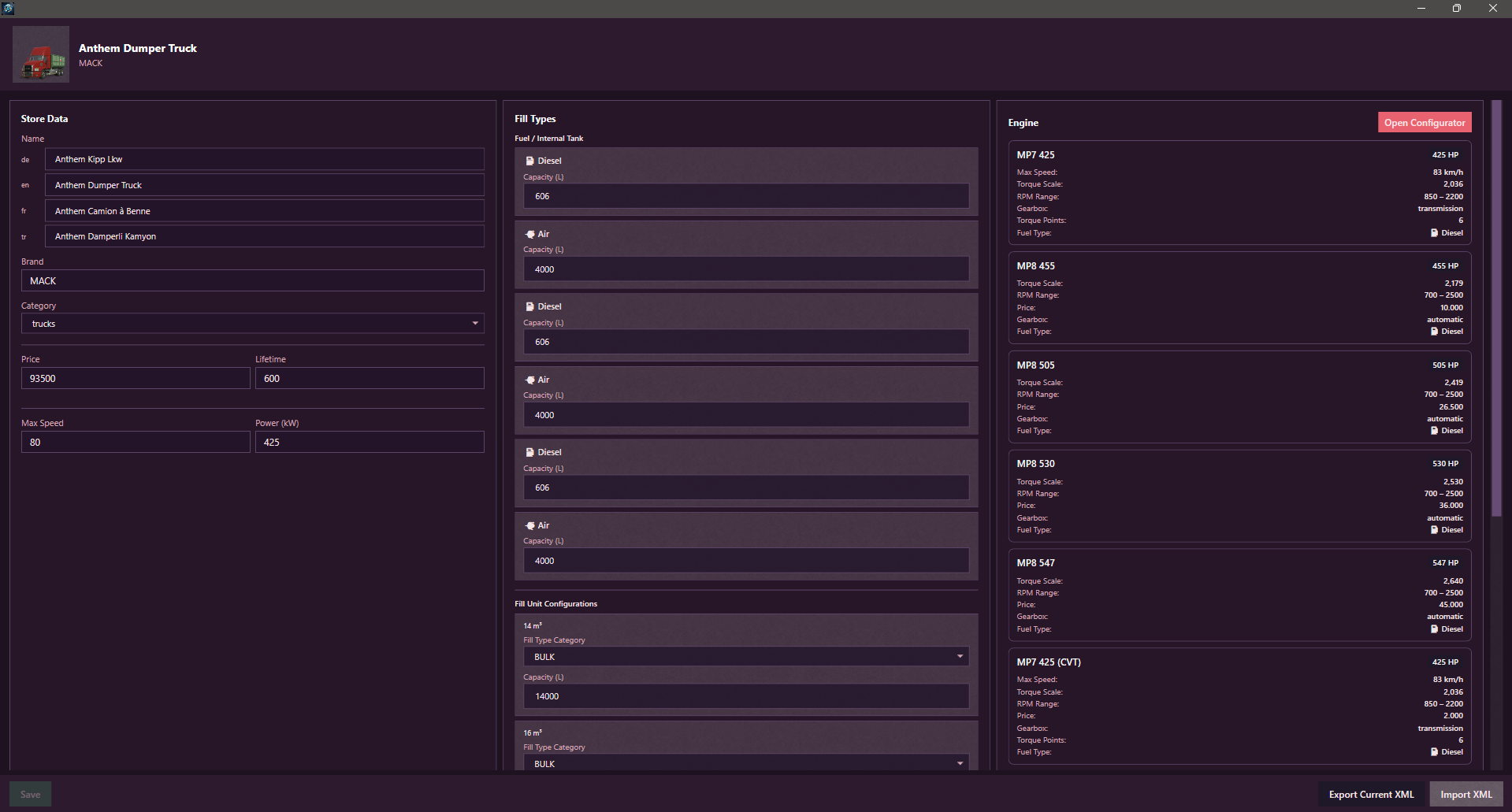Click the Anthem Dumper Truck header title
Viewport: 1512px width, 812px height.
pyautogui.click(x=138, y=48)
